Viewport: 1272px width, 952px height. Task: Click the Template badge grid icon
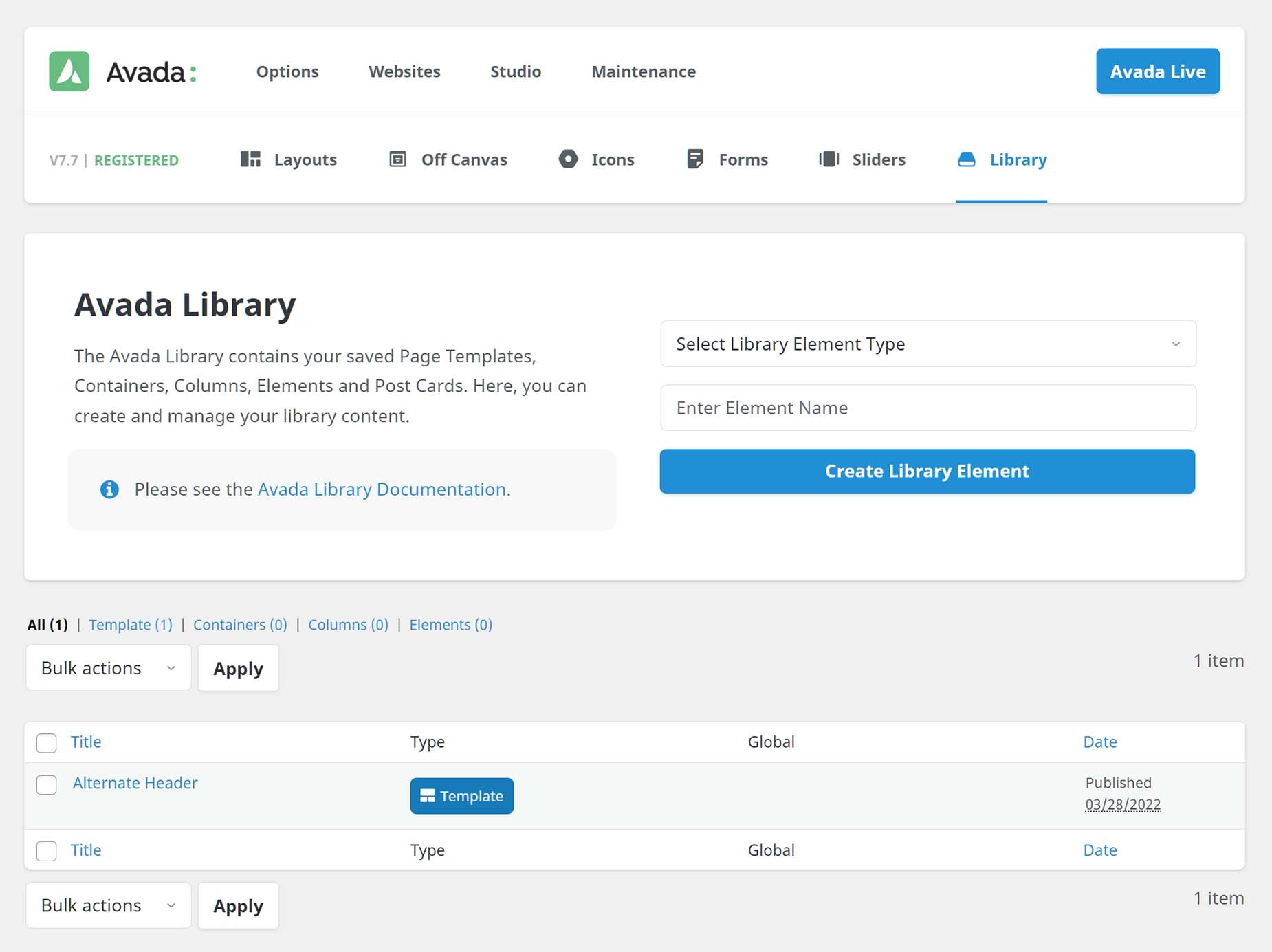(428, 796)
